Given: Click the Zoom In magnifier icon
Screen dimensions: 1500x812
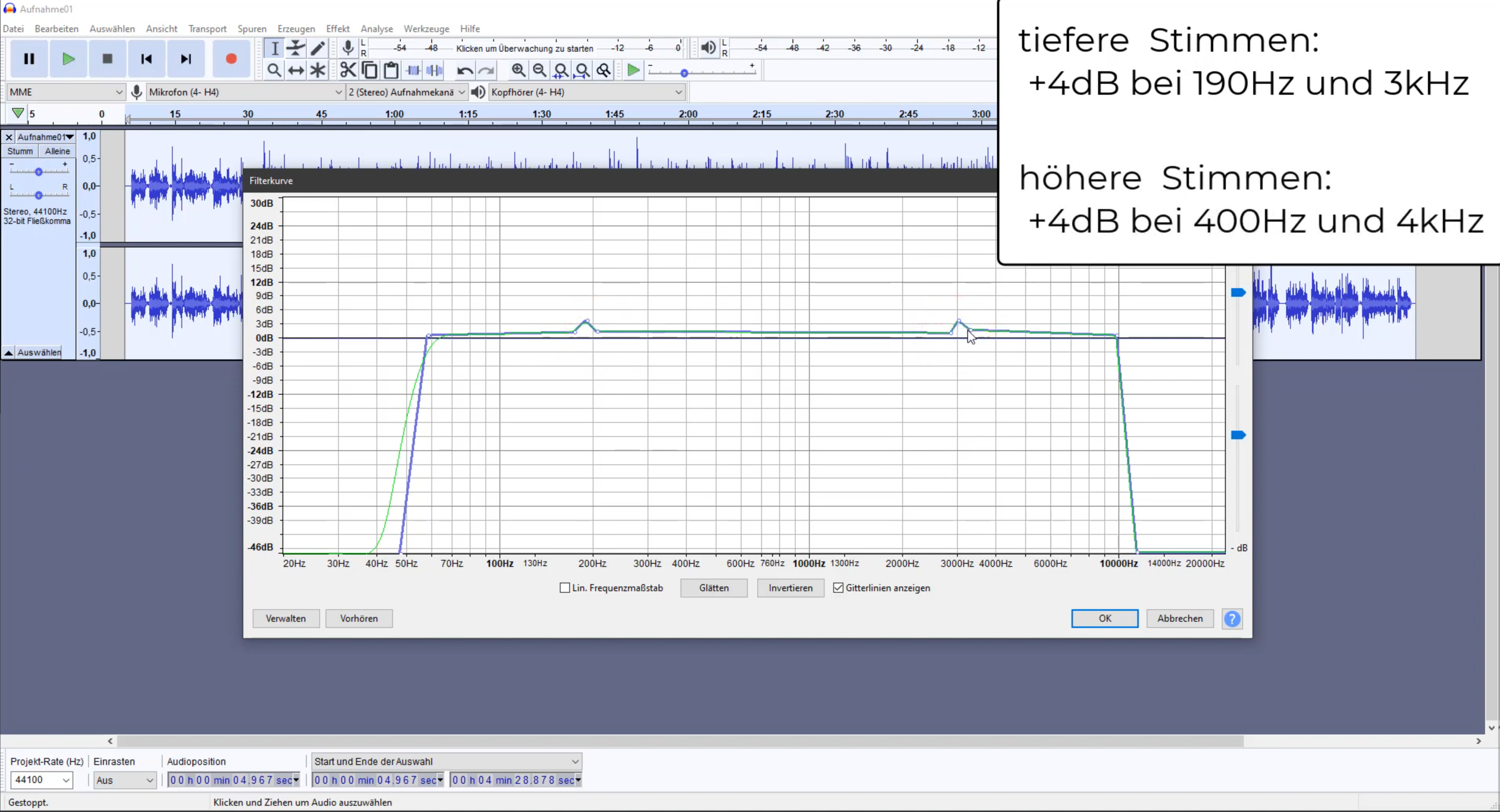Looking at the screenshot, I should tap(518, 70).
